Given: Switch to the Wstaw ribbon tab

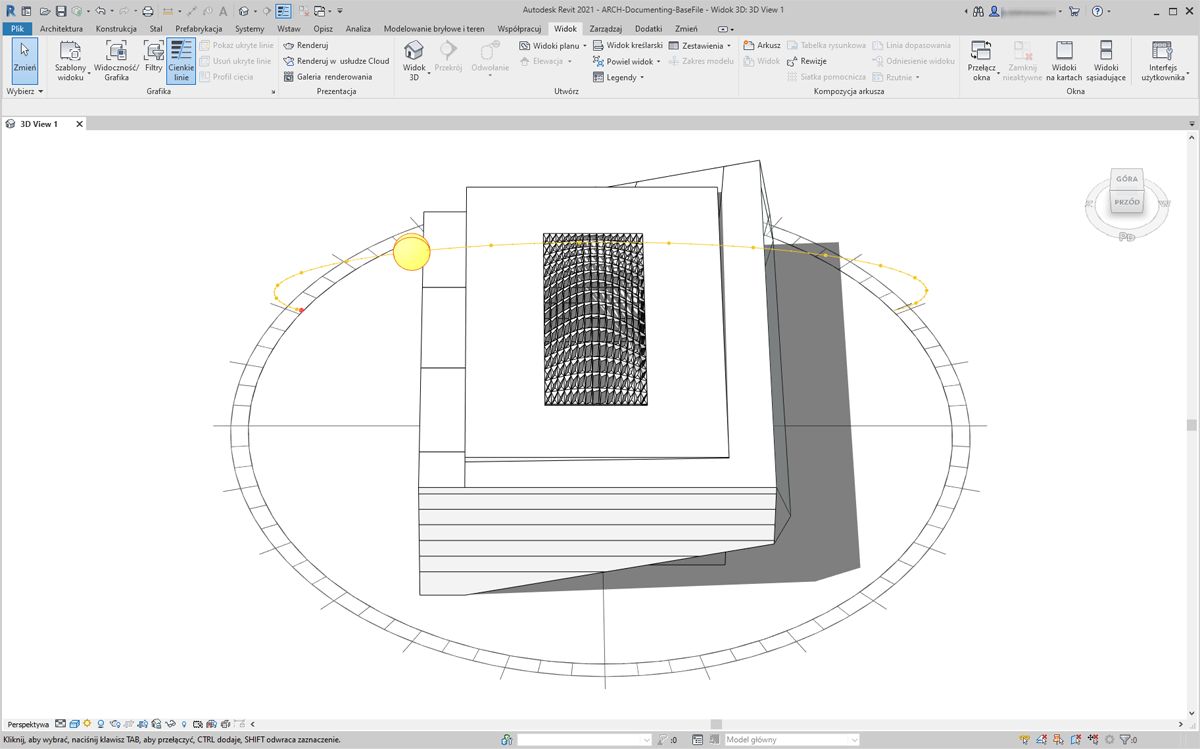Looking at the screenshot, I should coord(288,29).
